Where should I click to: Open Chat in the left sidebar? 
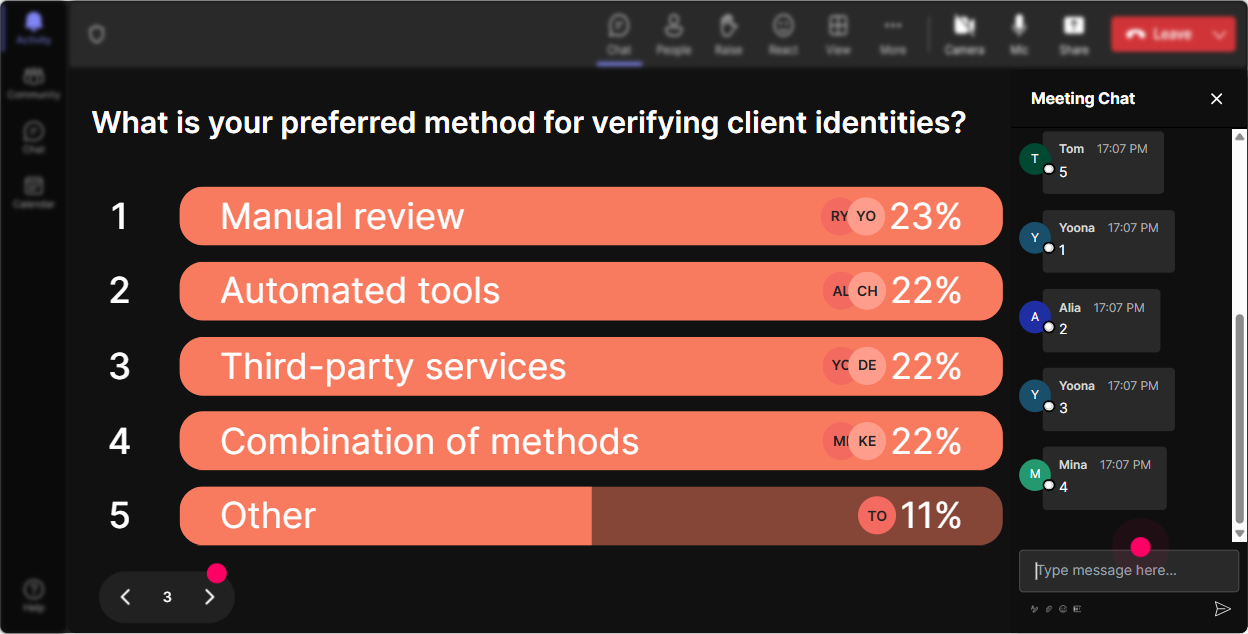pos(34,137)
